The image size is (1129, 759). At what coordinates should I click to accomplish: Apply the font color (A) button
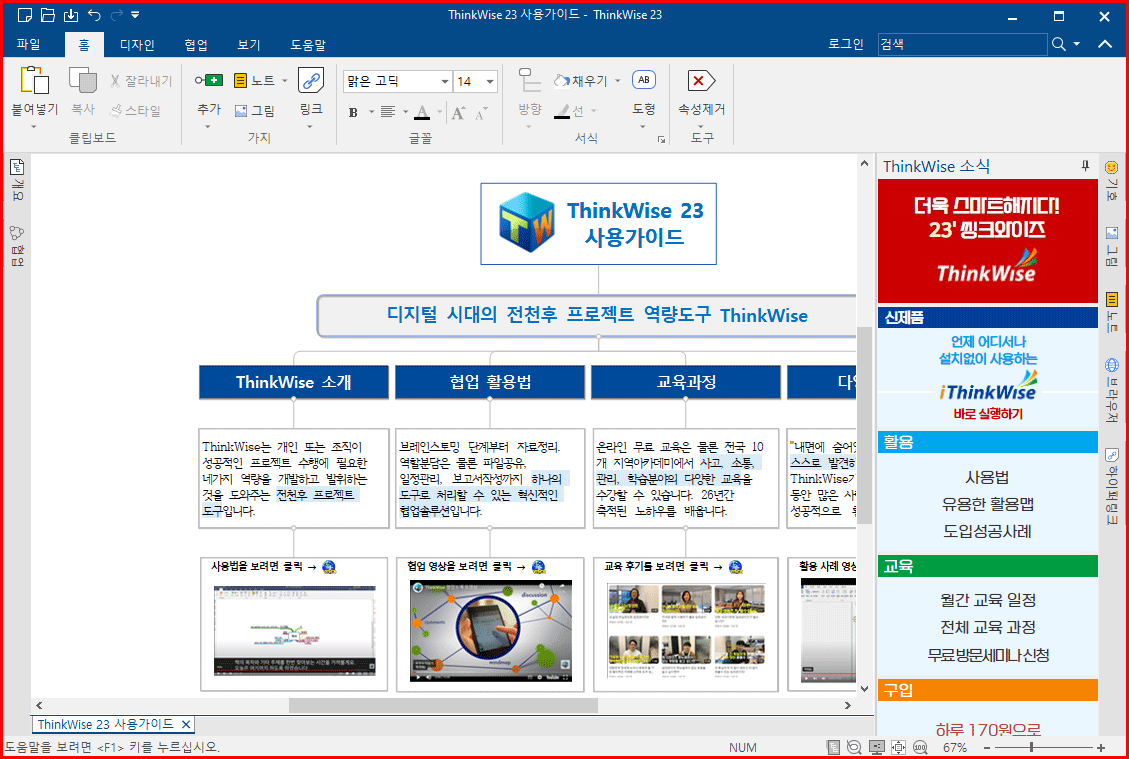click(x=423, y=112)
